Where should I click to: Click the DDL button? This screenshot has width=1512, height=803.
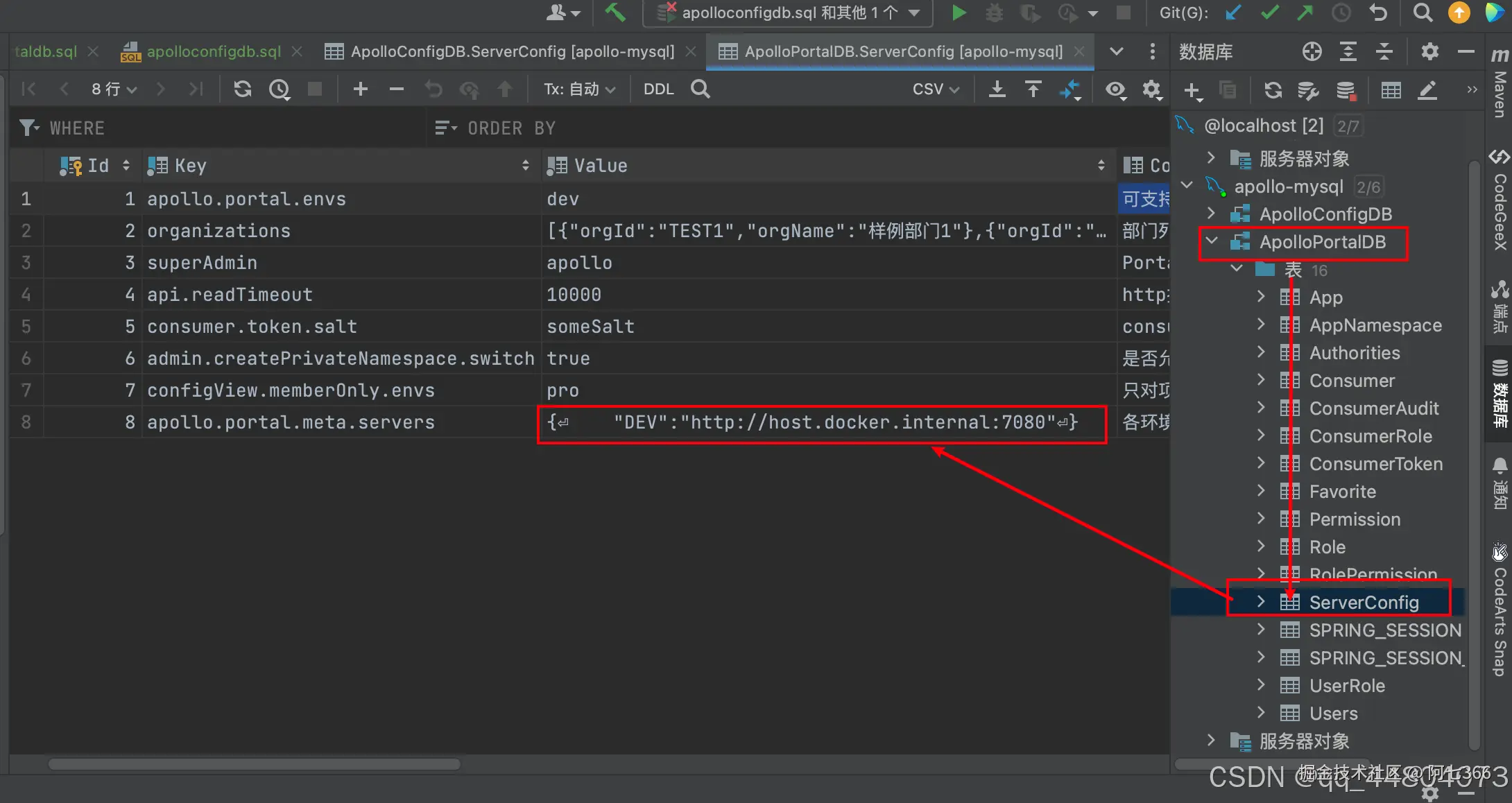(x=658, y=89)
